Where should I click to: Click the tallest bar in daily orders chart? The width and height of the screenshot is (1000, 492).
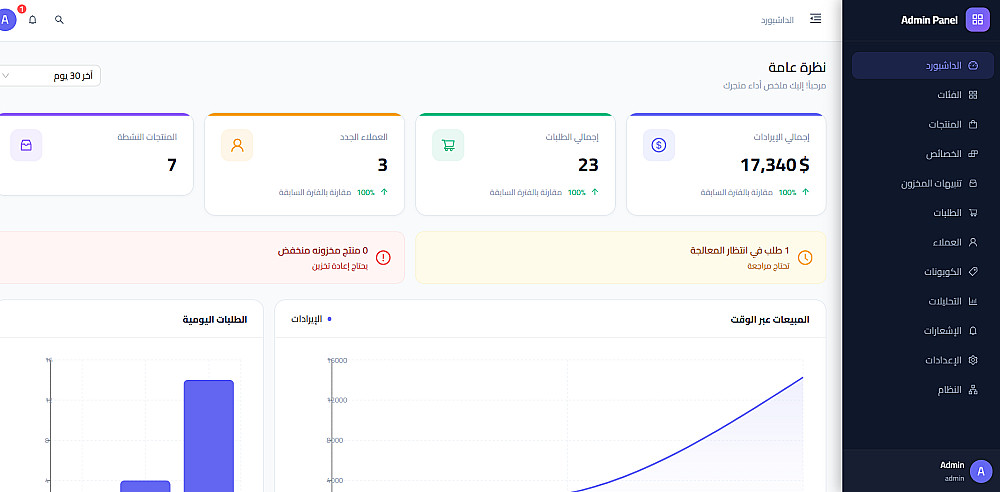pos(209,436)
